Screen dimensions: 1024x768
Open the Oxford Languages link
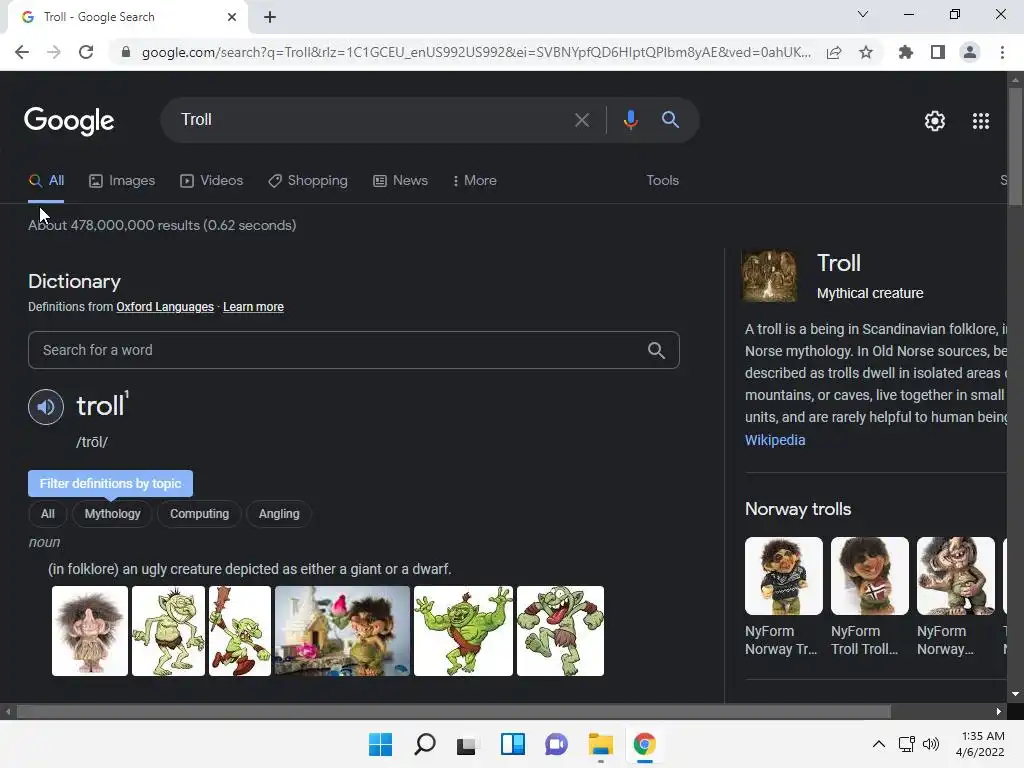[x=165, y=307]
